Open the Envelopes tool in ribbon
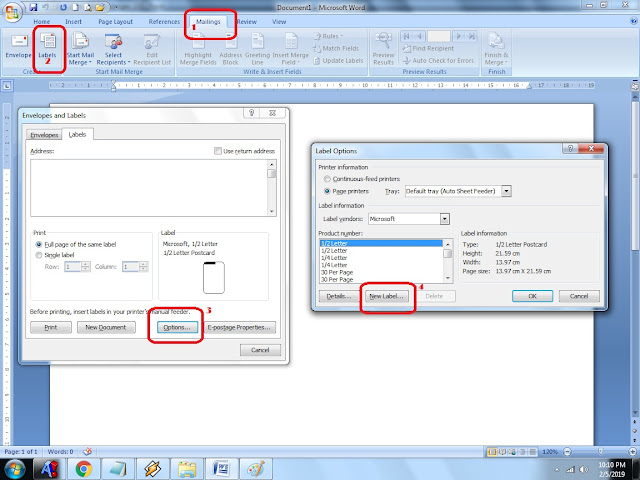Image resolution: width=640 pixels, height=480 pixels. click(18, 46)
